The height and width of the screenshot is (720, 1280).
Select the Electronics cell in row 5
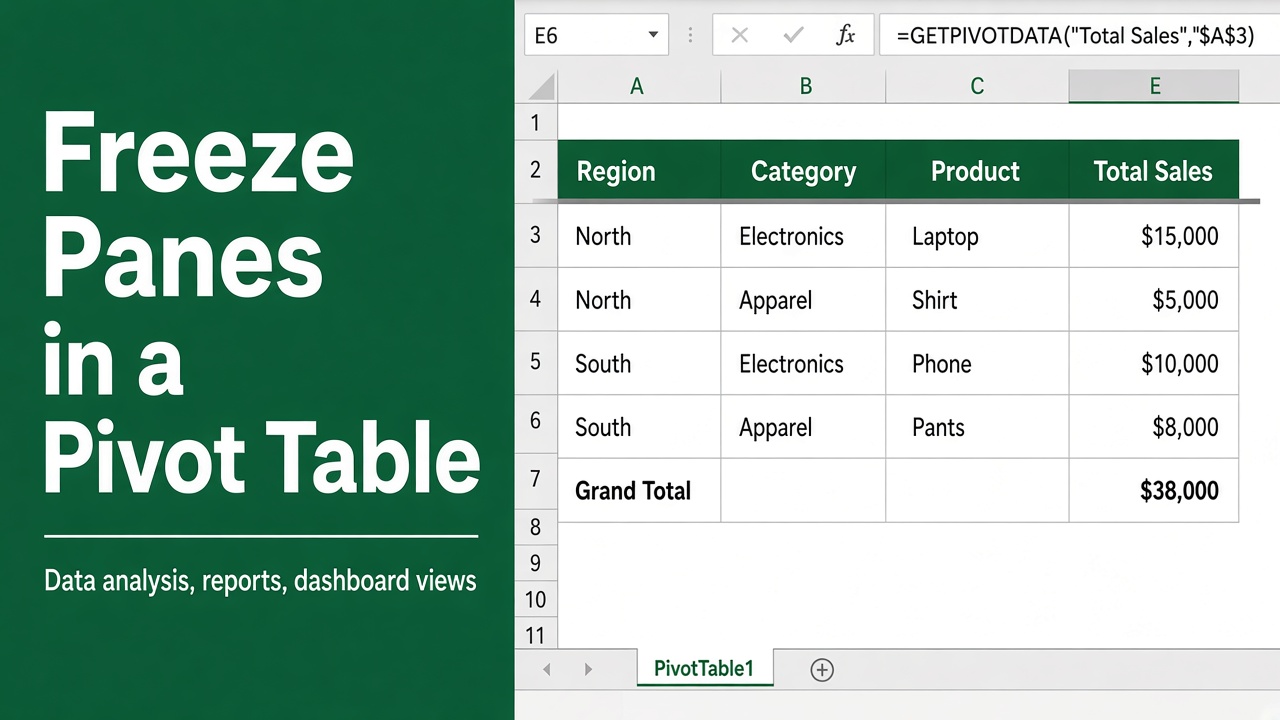(x=803, y=363)
